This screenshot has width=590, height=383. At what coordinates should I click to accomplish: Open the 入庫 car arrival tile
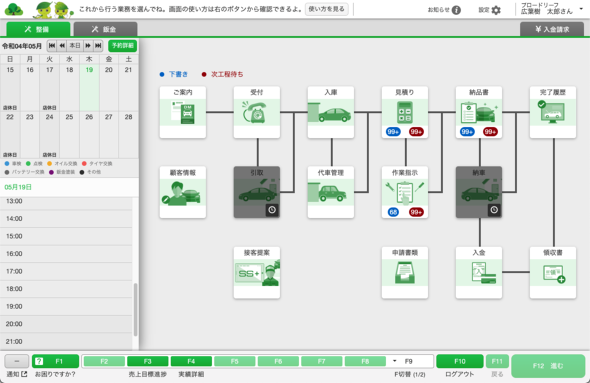[x=331, y=112]
